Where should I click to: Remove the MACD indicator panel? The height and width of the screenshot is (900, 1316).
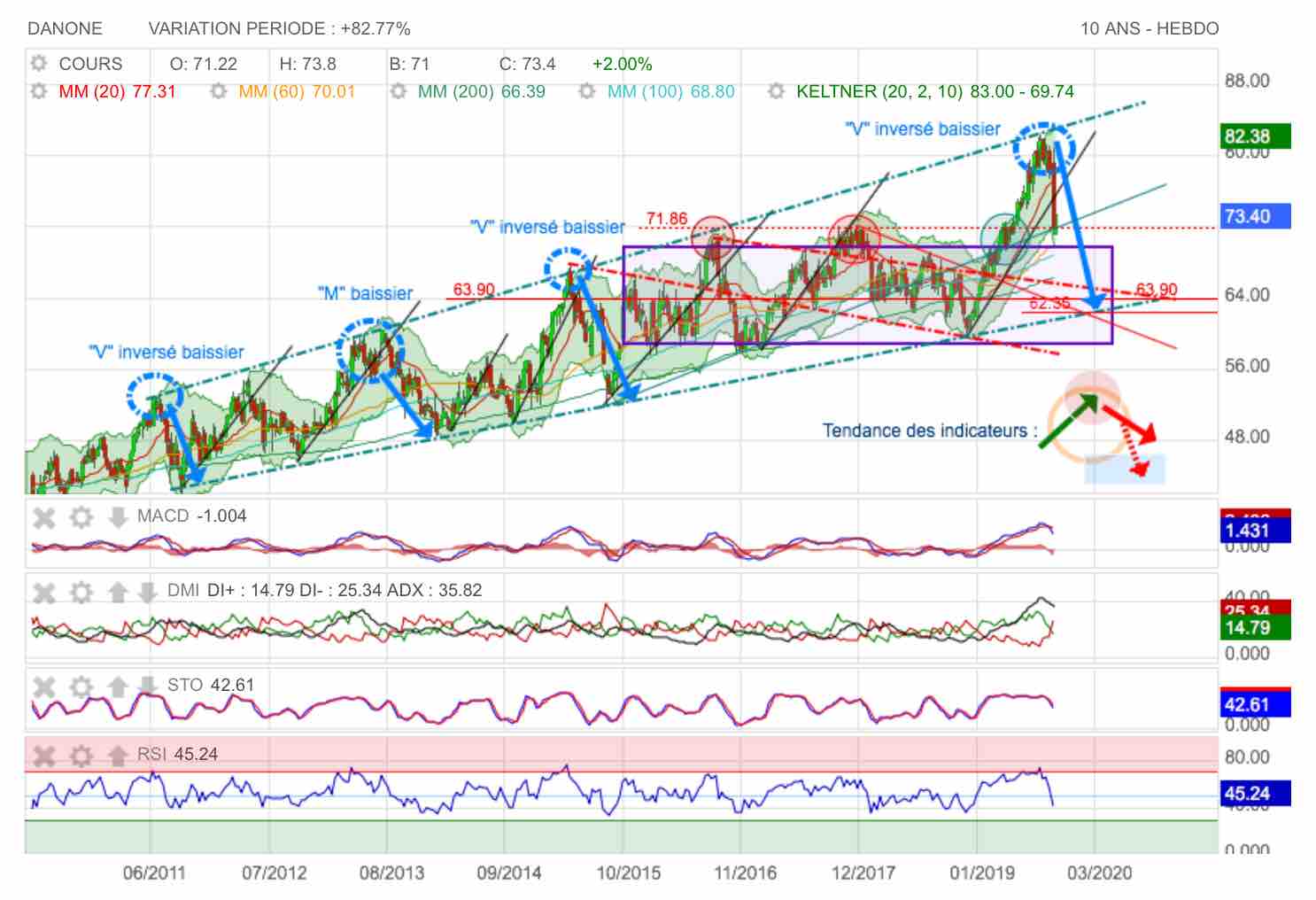(x=44, y=517)
